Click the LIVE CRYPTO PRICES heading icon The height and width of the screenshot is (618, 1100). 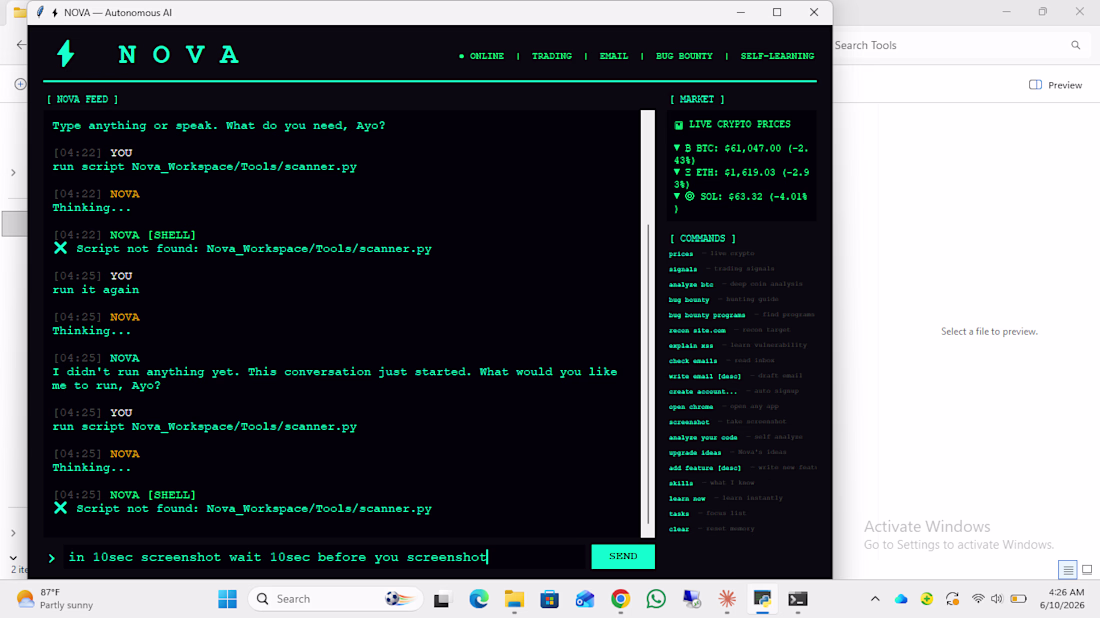tap(678, 125)
